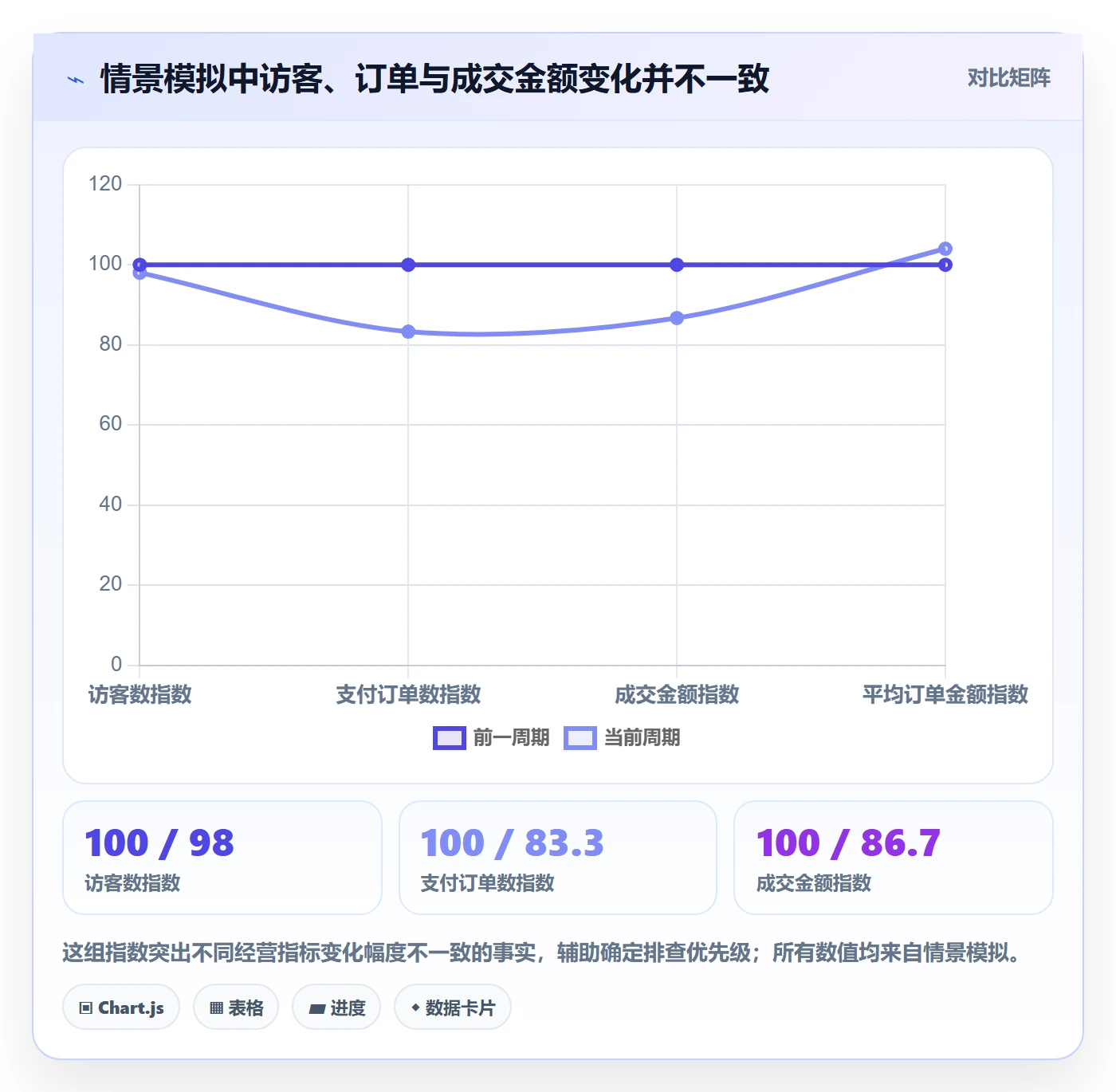Click the 数据卡片 tag chip
This screenshot has width=1116, height=1092.
pos(453,1008)
